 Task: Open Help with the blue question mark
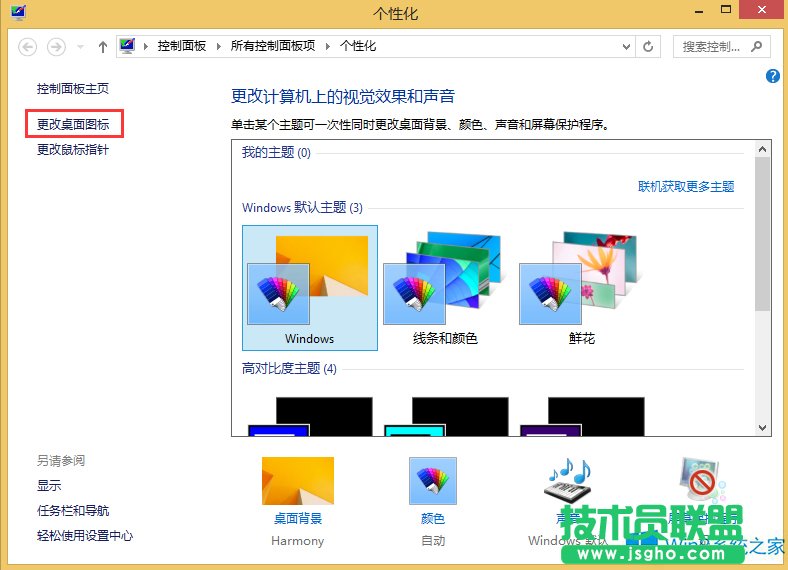coord(773,76)
